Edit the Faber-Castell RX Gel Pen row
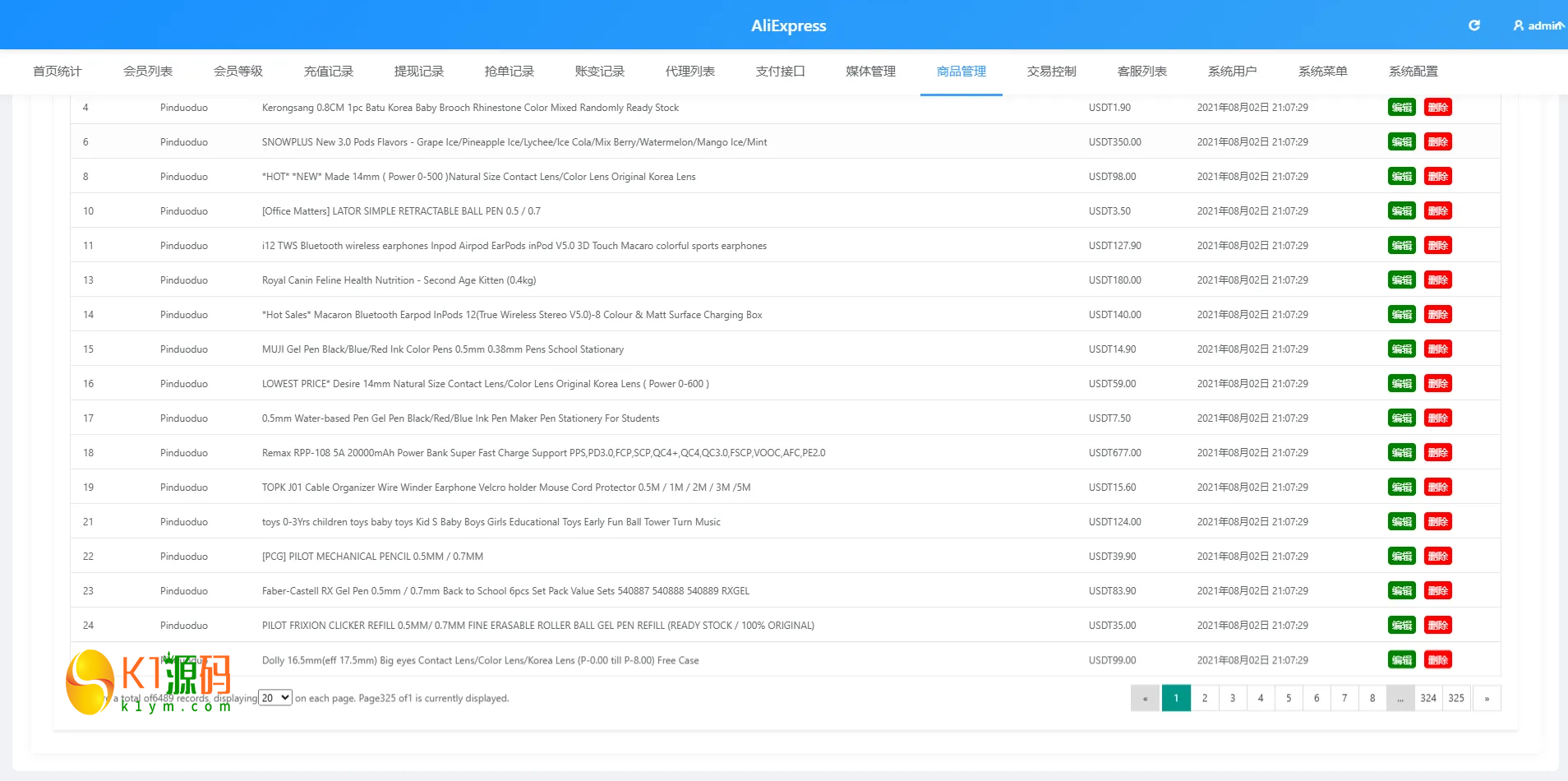Viewport: 1568px width, 781px height. [1402, 591]
